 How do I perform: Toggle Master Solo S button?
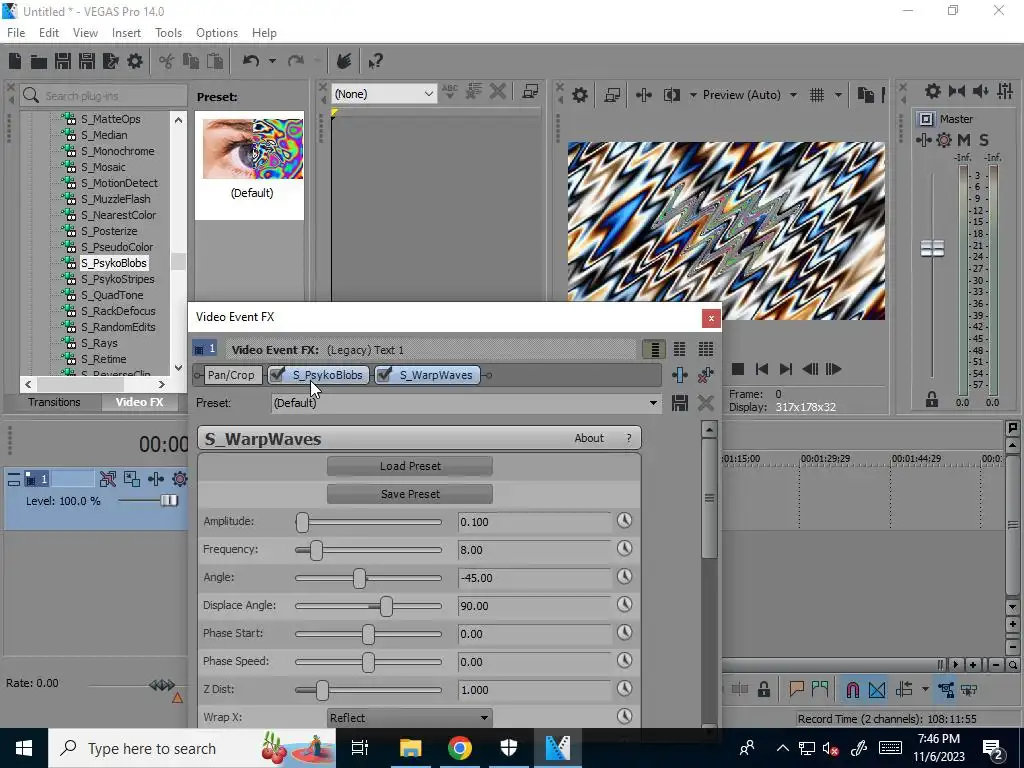[984, 140]
